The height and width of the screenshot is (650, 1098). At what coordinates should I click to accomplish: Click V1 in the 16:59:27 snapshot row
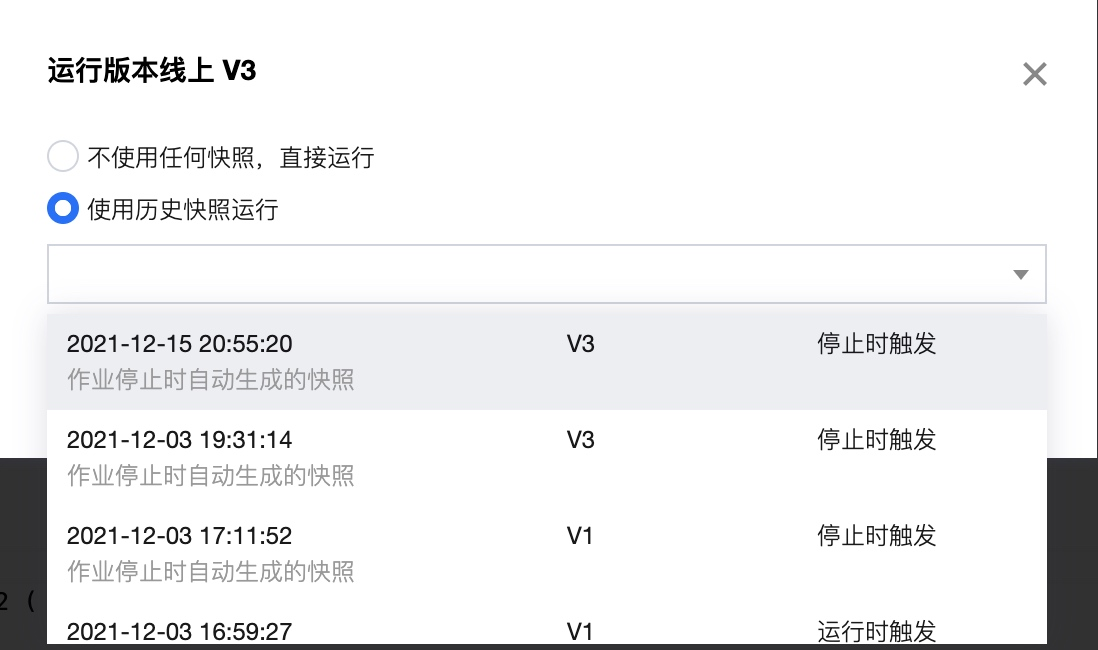pyautogui.click(x=580, y=631)
